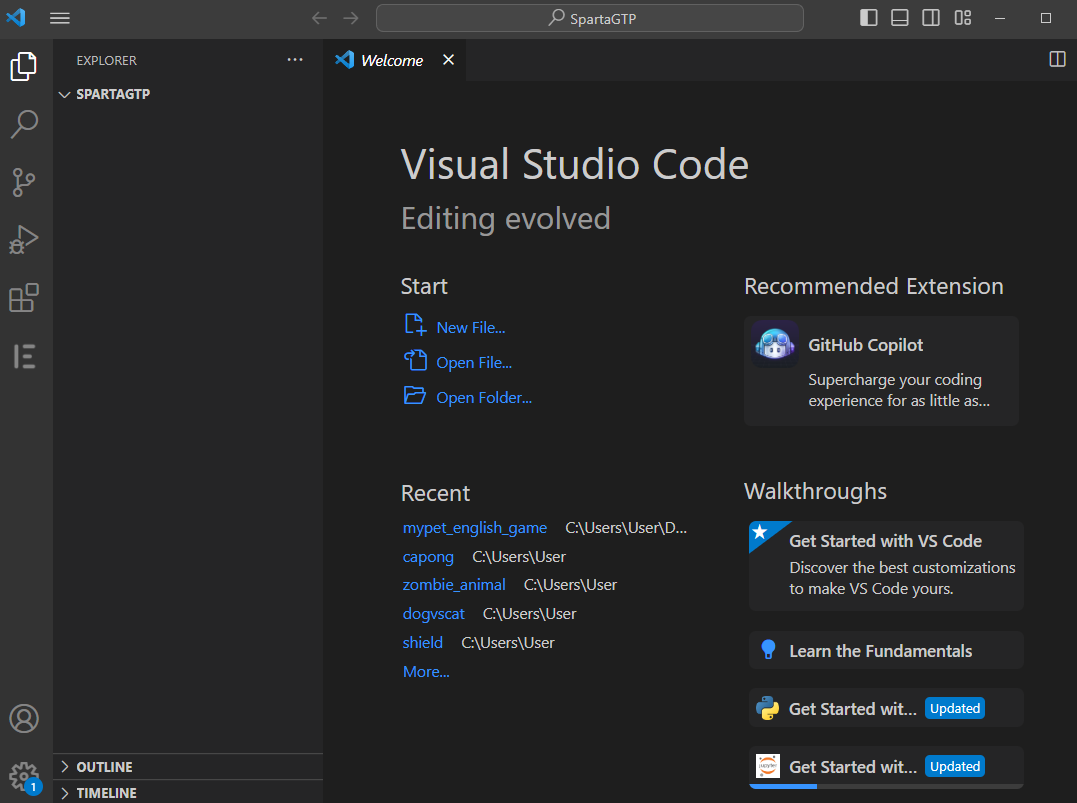Click the VS Code logo in title bar
This screenshot has width=1077, height=803.
(x=16, y=17)
